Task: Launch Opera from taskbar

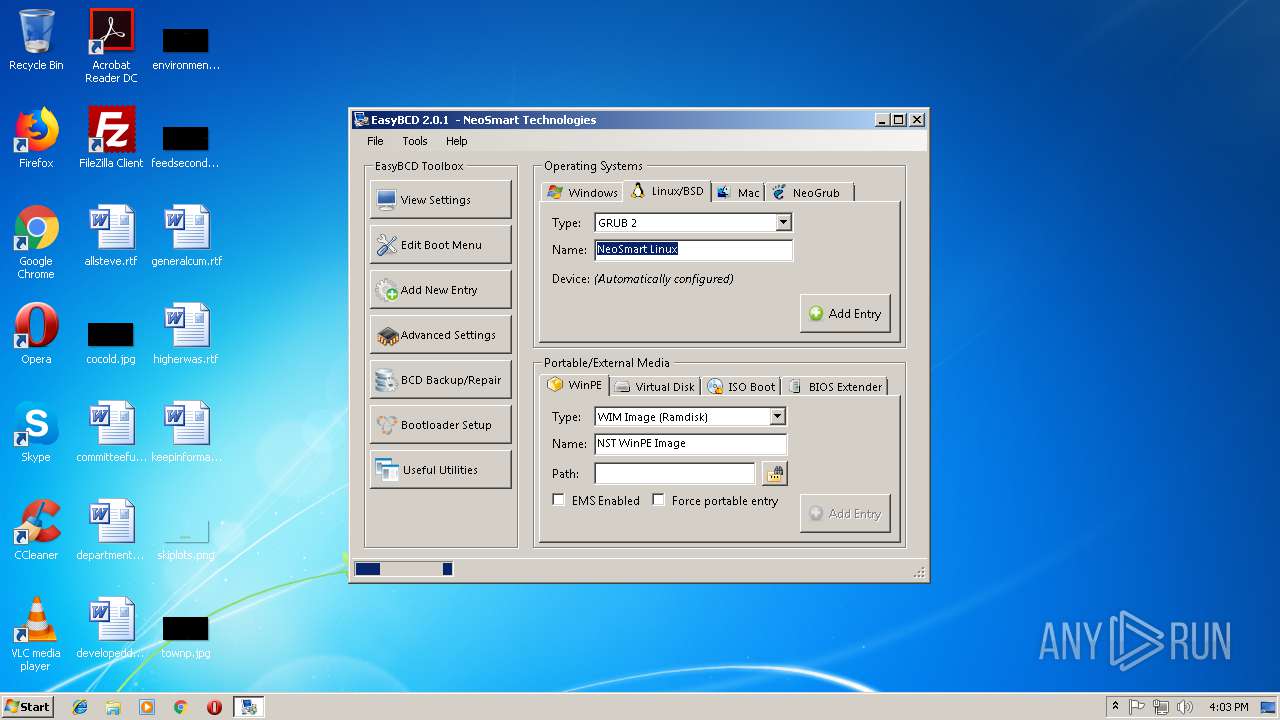Action: click(214, 707)
